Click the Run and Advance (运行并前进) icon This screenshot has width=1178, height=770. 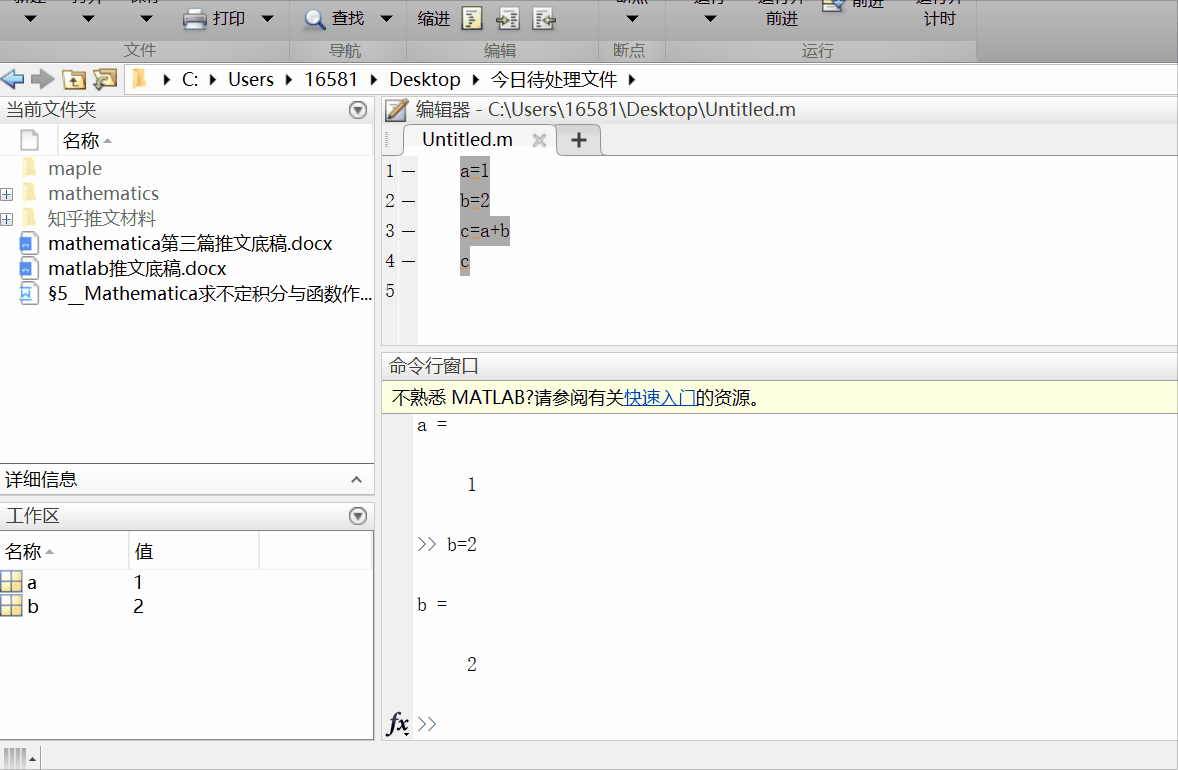[782, 12]
